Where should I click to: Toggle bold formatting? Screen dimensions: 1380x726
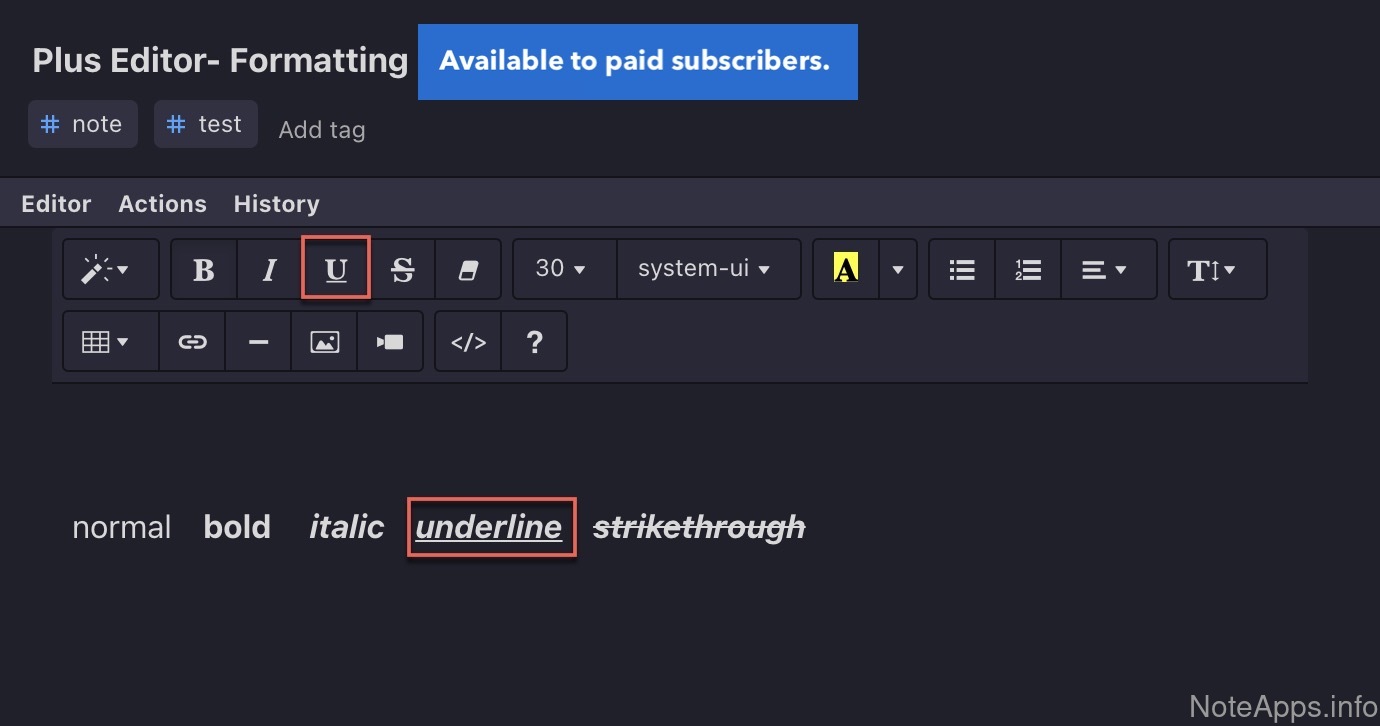(204, 269)
